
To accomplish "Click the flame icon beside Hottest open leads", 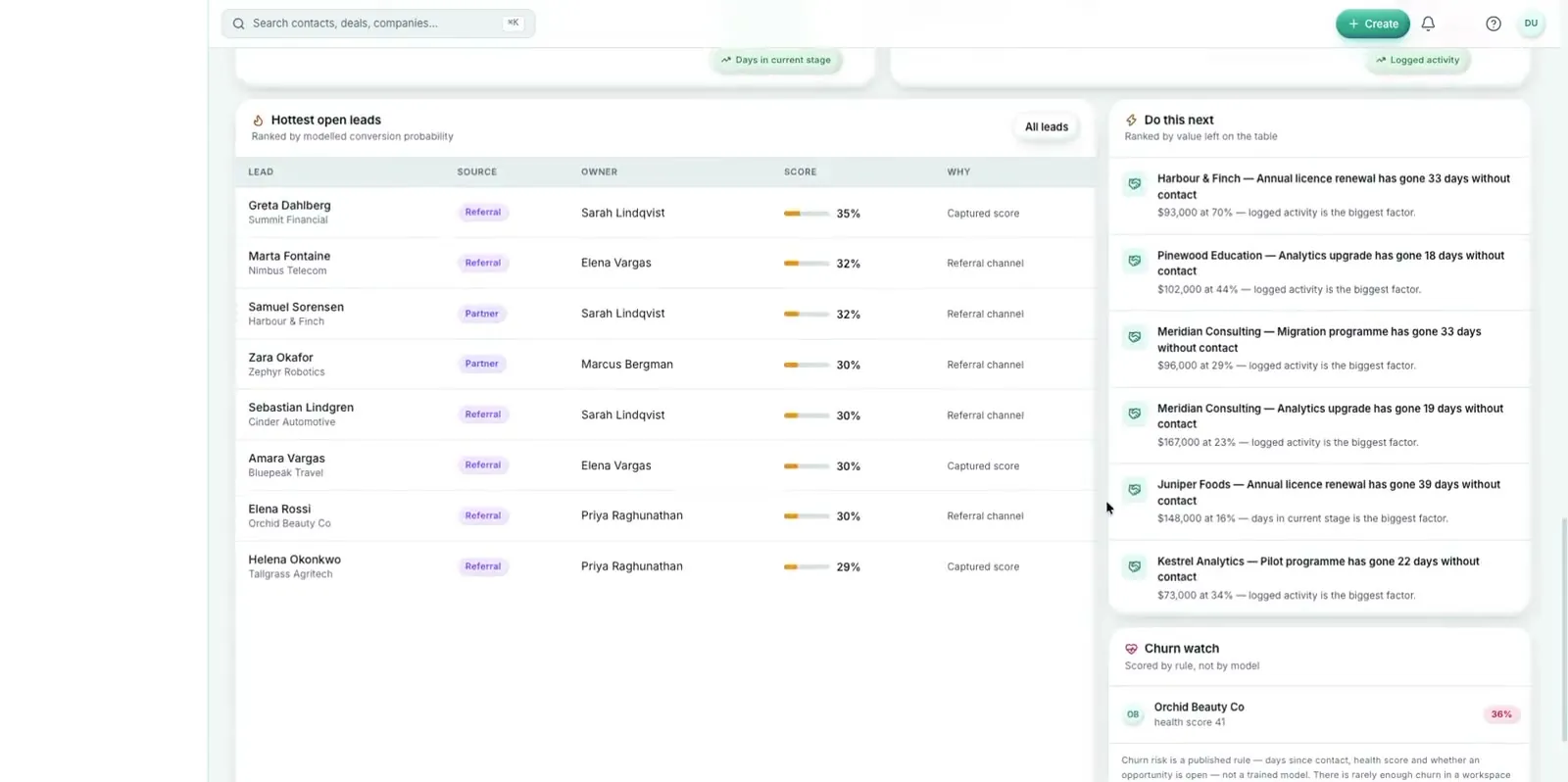I will point(258,121).
